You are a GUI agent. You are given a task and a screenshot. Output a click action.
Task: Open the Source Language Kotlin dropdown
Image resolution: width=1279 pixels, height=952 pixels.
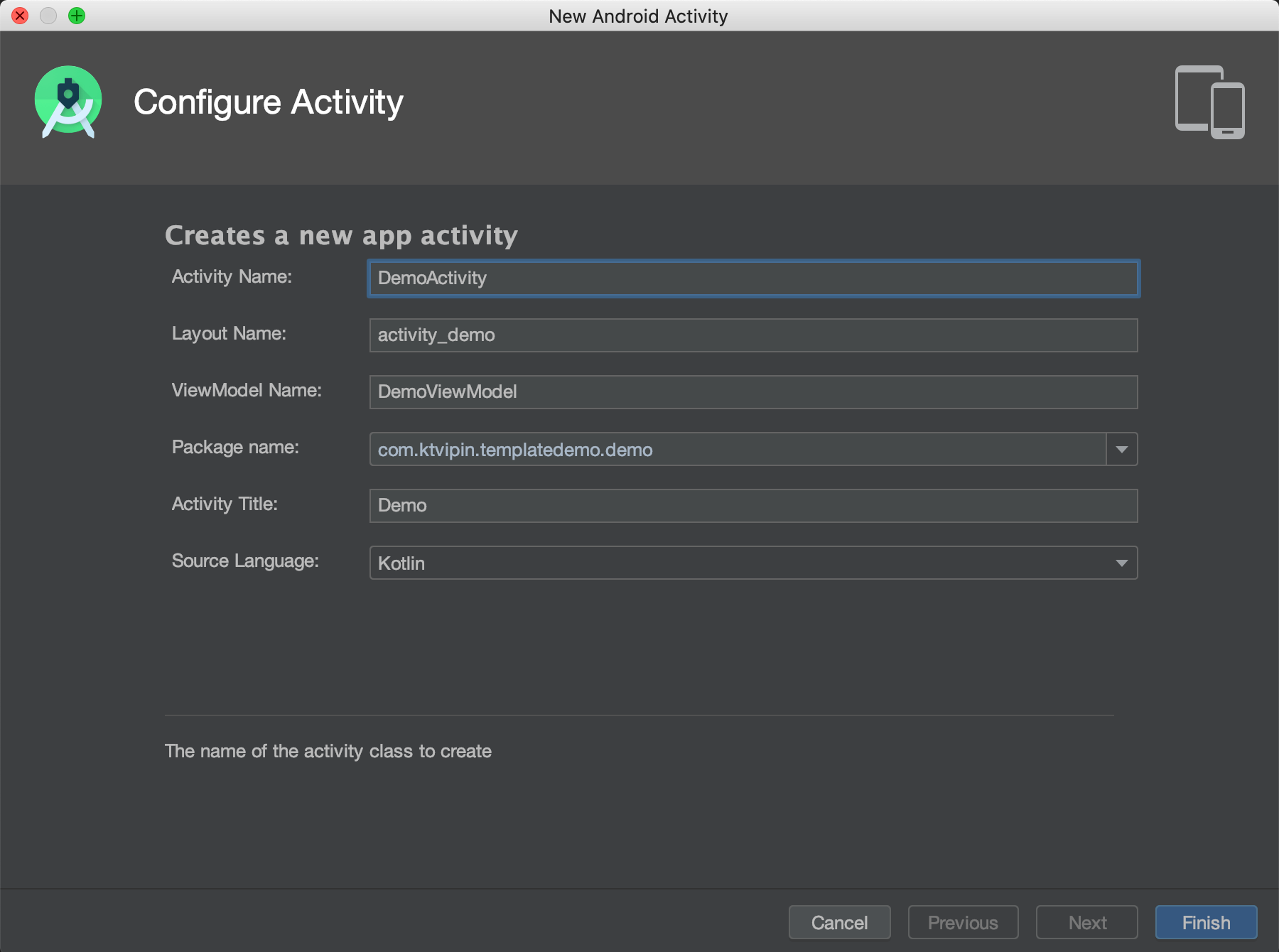[x=753, y=563]
